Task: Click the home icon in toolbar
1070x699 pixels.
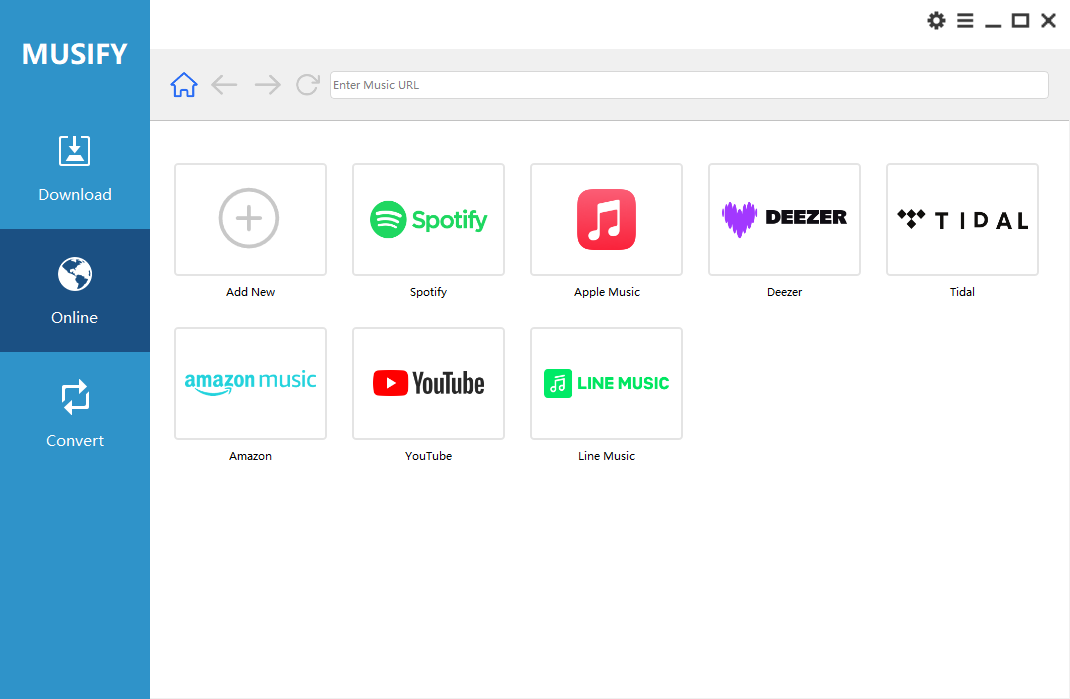Action: coord(184,85)
